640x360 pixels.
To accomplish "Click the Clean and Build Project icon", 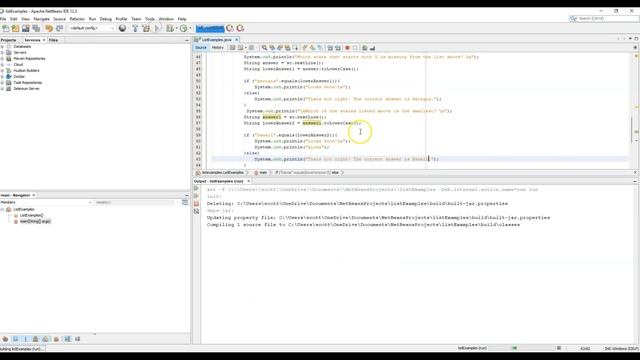I will point(146,28).
